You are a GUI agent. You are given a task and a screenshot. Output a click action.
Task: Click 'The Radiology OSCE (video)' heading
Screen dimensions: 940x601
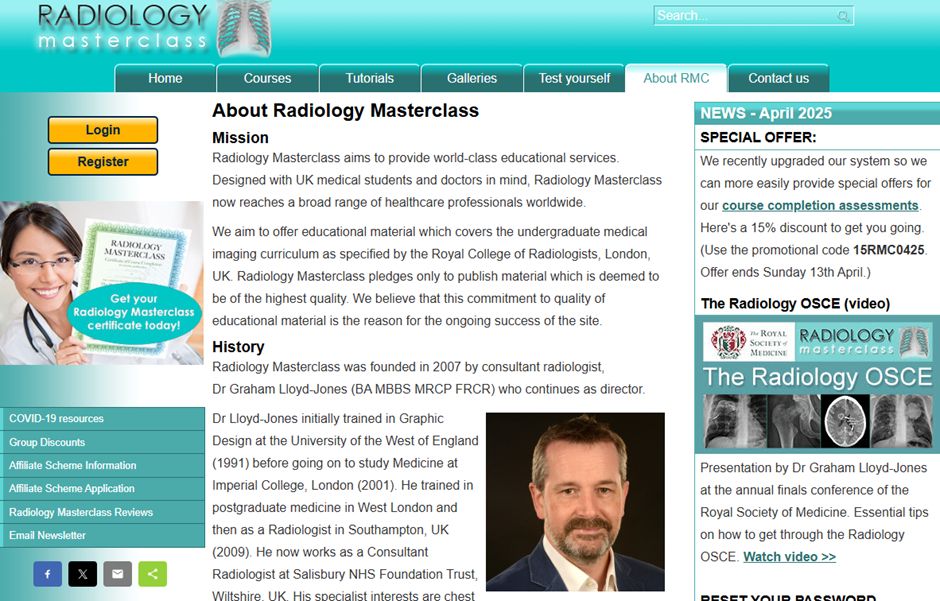pyautogui.click(x=795, y=304)
